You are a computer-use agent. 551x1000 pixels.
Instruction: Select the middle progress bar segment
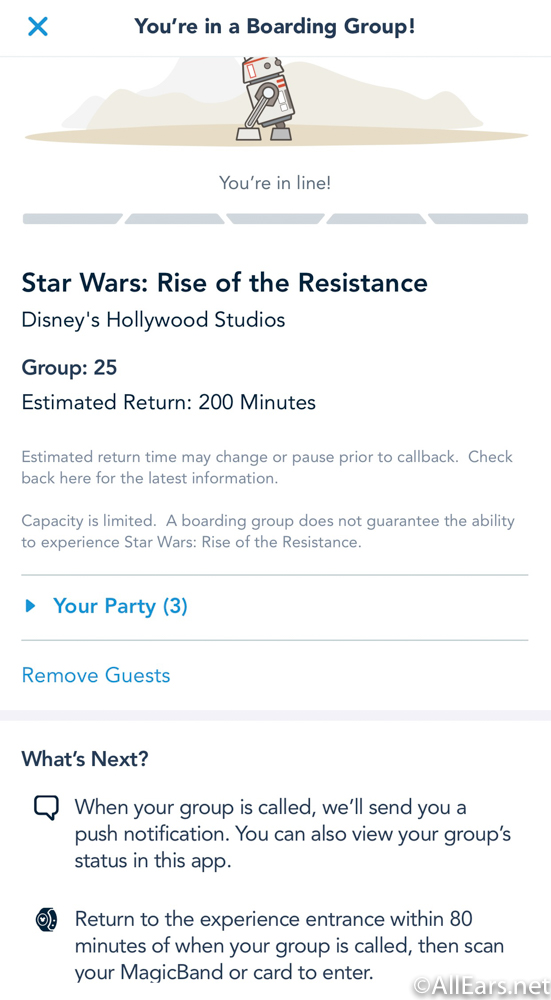pos(276,219)
